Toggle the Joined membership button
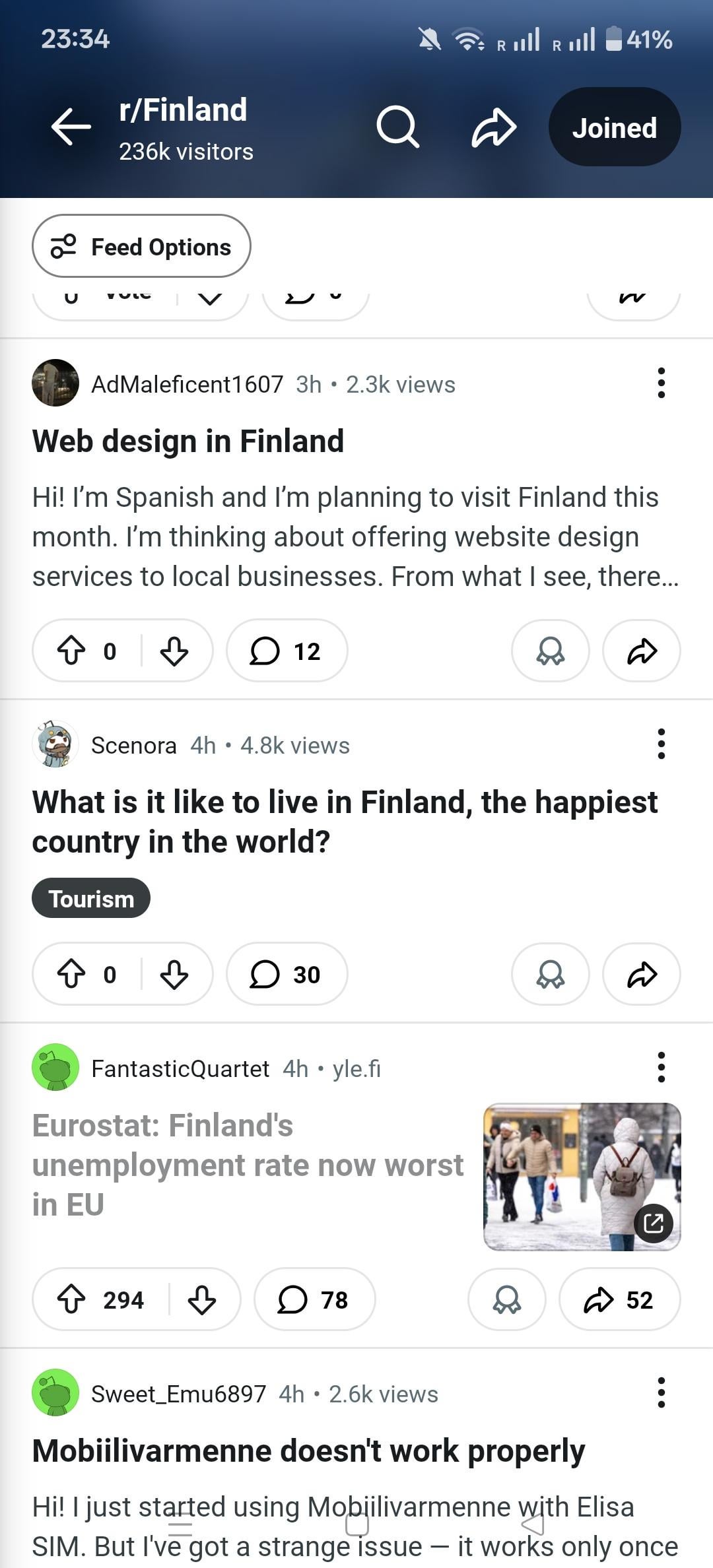 tap(614, 127)
